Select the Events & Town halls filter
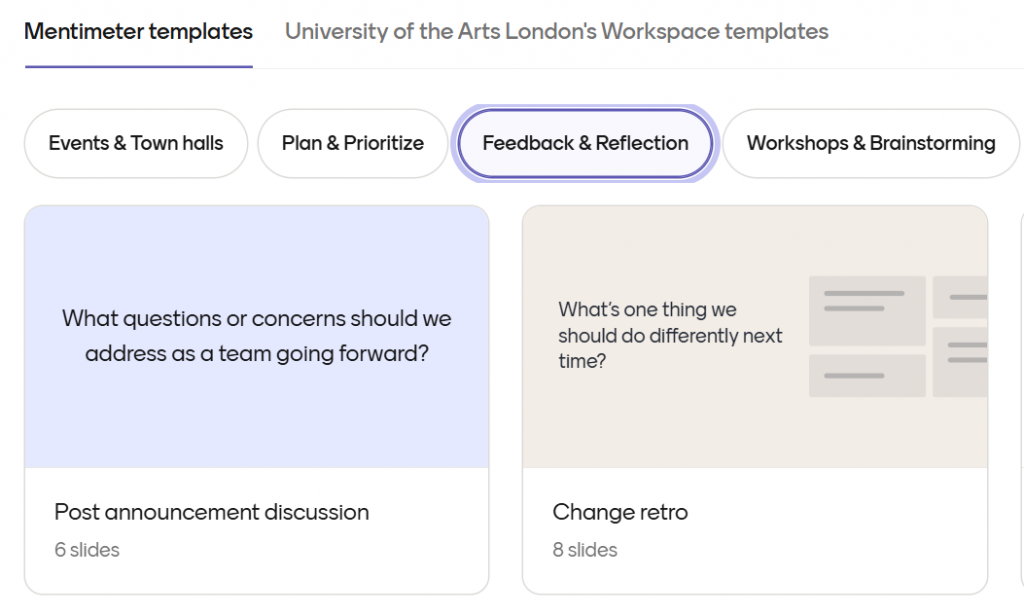Screen dimensions: 1024x616 tap(136, 143)
